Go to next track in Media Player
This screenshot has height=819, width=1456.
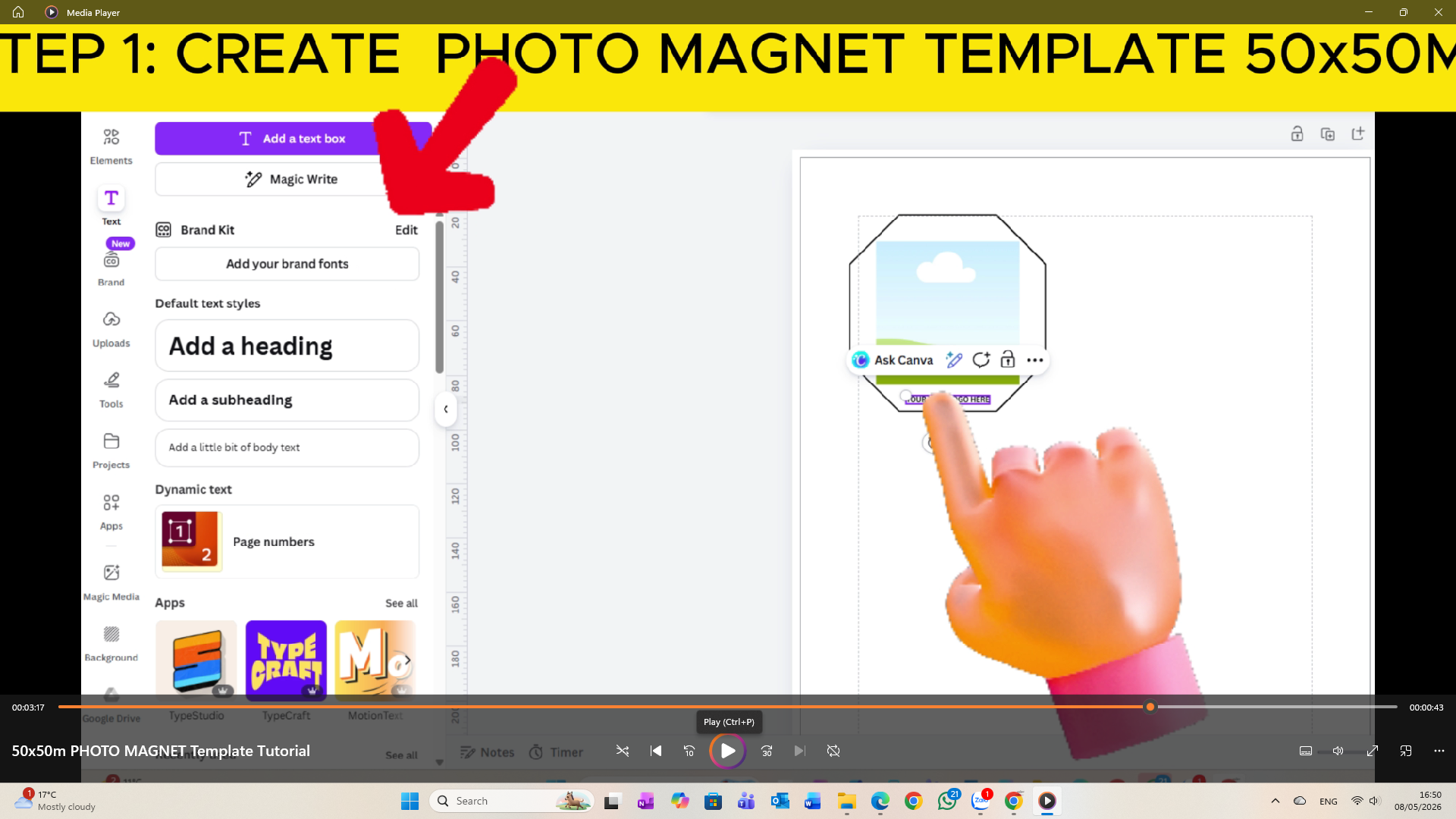[x=800, y=751]
